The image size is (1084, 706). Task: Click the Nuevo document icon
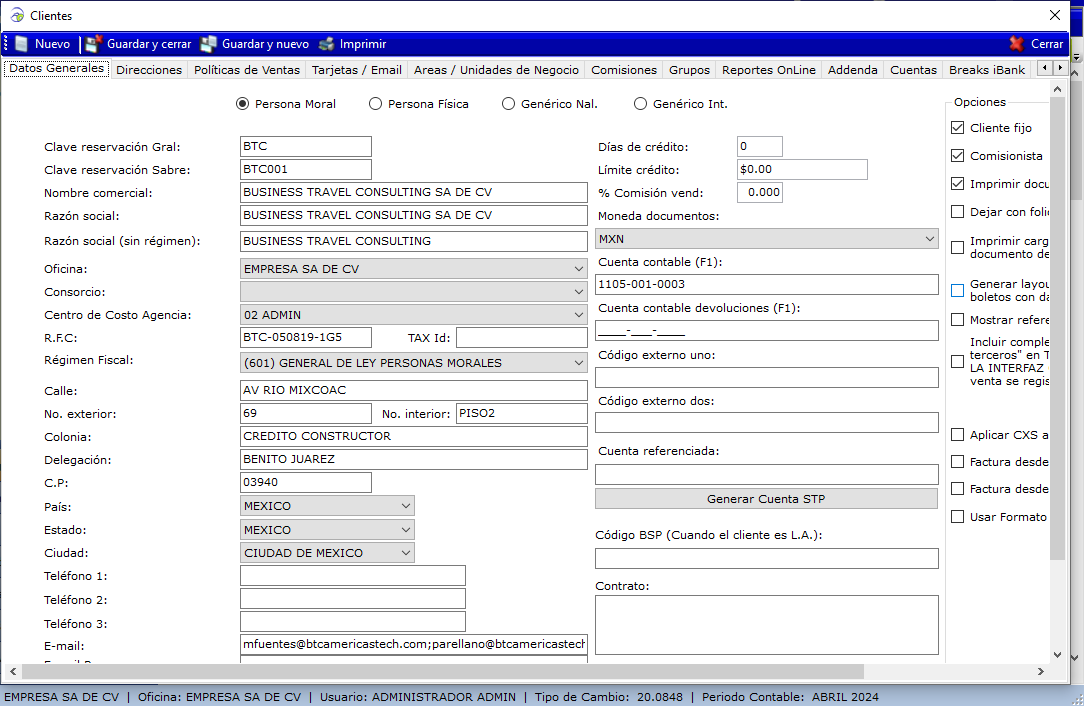(21, 44)
